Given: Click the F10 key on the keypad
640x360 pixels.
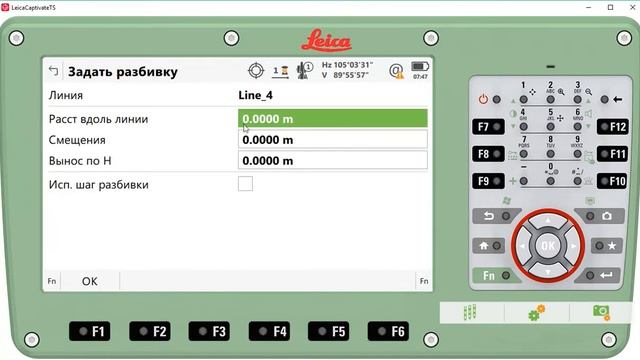Looking at the screenshot, I should [x=613, y=181].
